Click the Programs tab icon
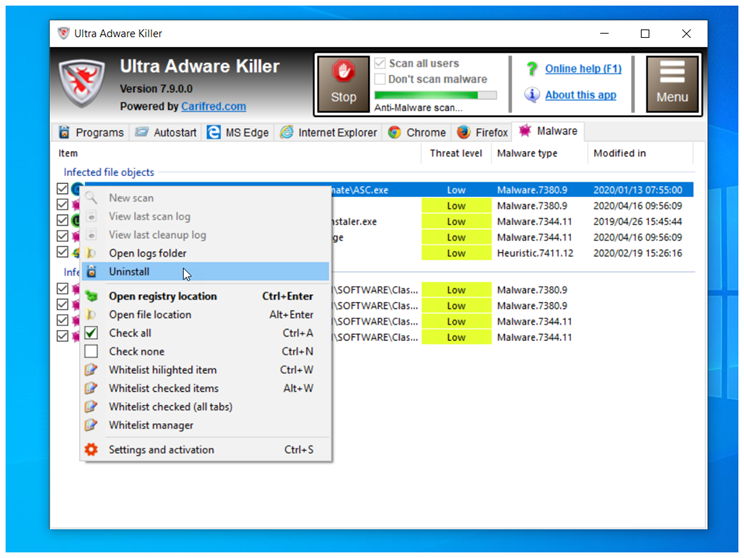744x558 pixels. pos(64,132)
